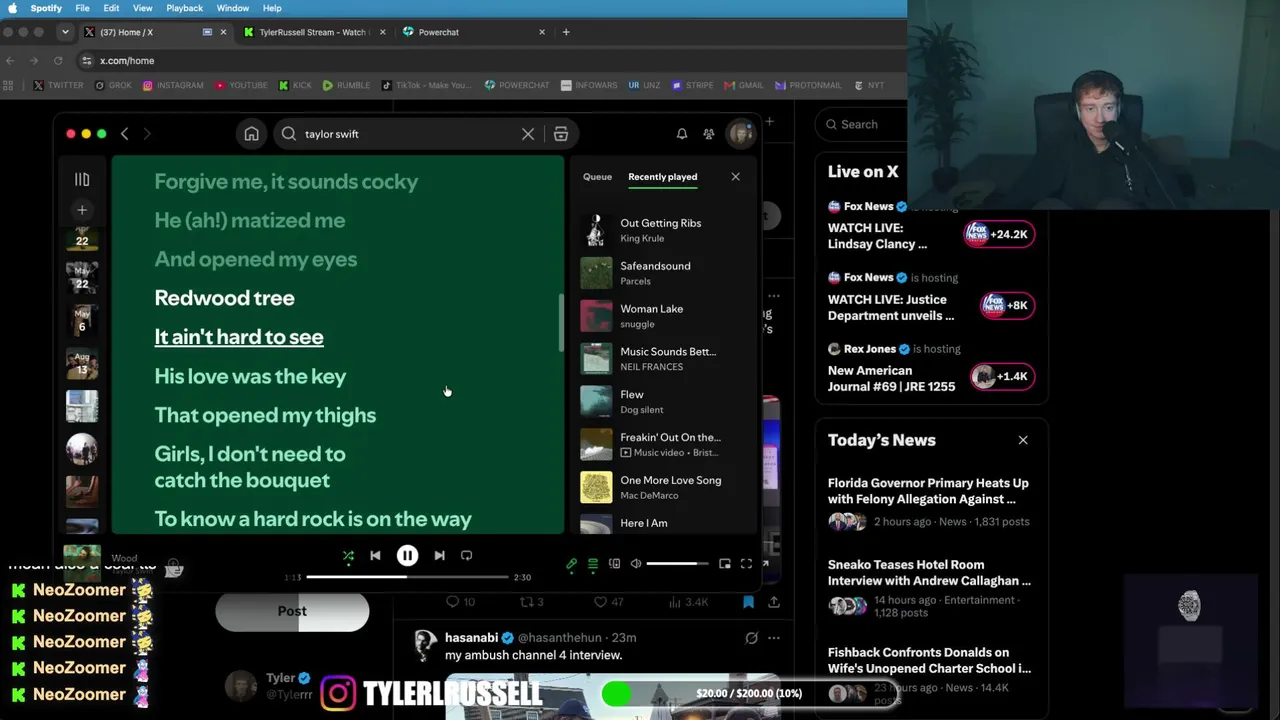The image size is (1280, 720).
Task: Open the STRIPE bookmark
Action: (x=692, y=86)
